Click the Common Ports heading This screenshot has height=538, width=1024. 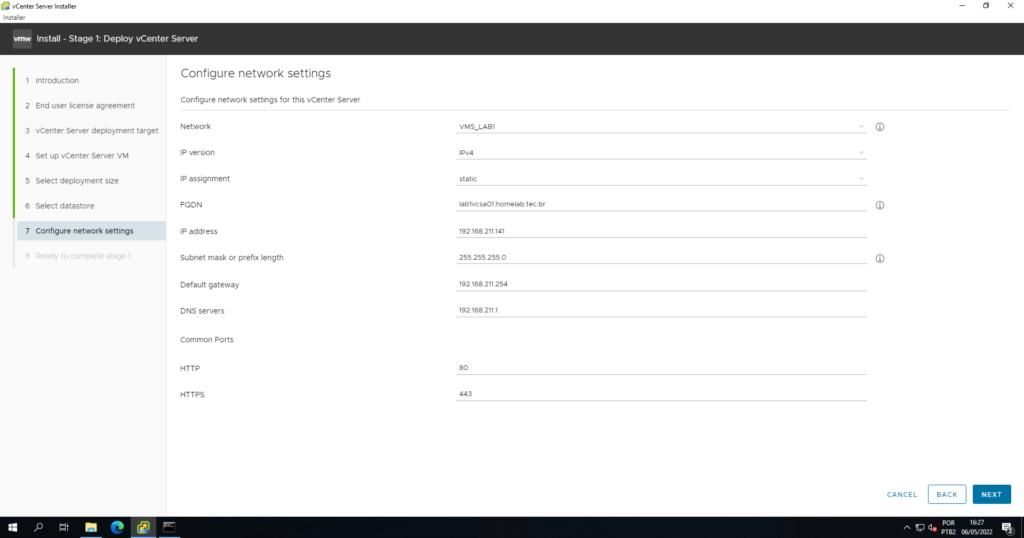pyautogui.click(x=206, y=340)
